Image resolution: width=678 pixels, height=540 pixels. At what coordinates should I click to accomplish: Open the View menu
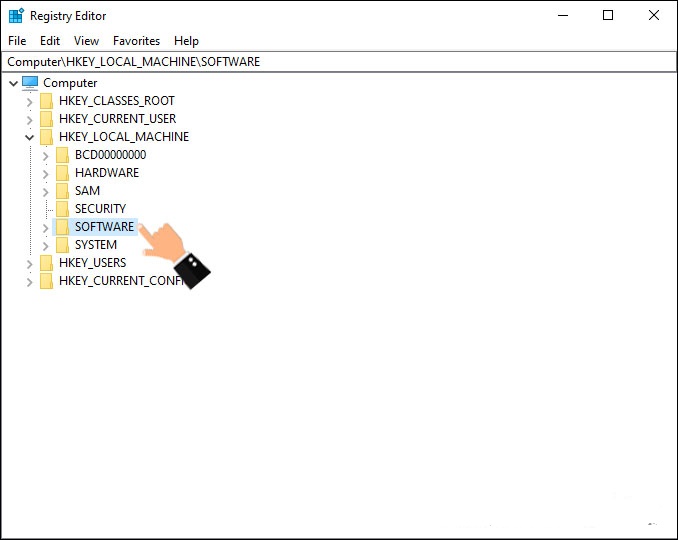[x=86, y=41]
